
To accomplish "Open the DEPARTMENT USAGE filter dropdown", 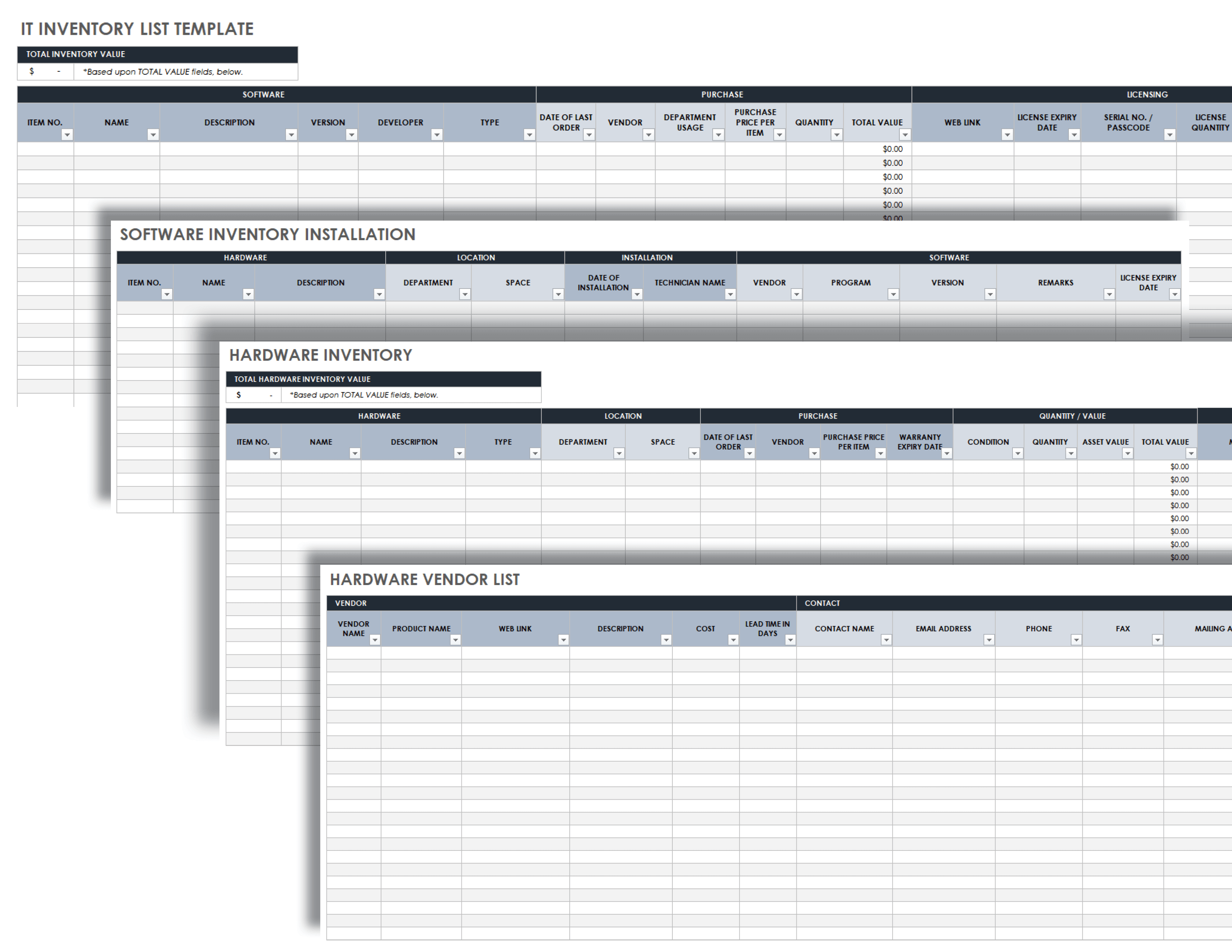I will click(718, 135).
